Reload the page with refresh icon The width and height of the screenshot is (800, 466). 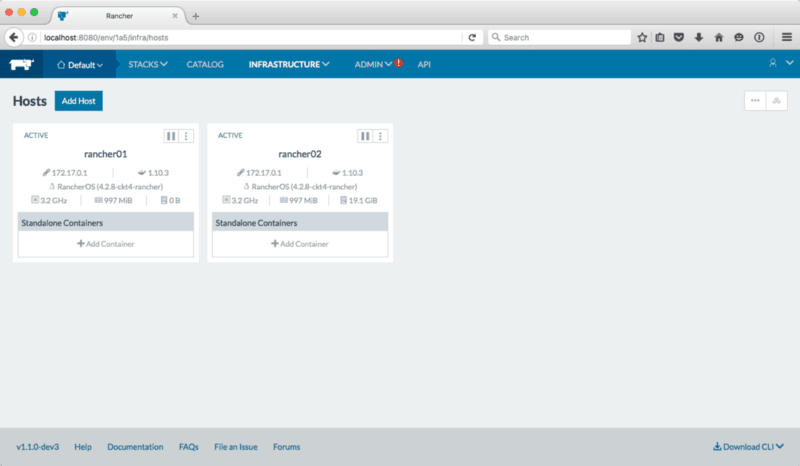click(x=472, y=37)
